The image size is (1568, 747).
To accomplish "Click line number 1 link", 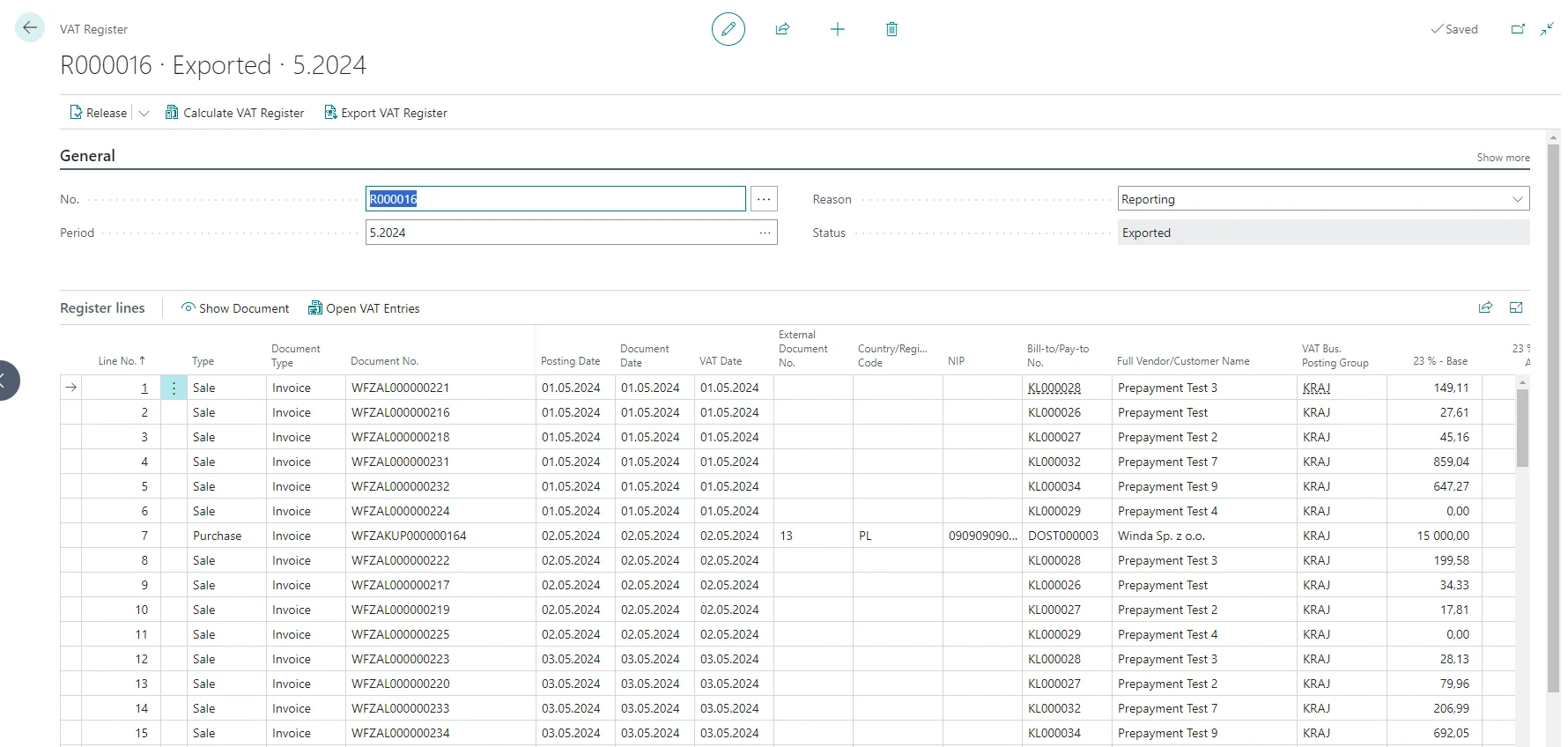I will coord(144,388).
